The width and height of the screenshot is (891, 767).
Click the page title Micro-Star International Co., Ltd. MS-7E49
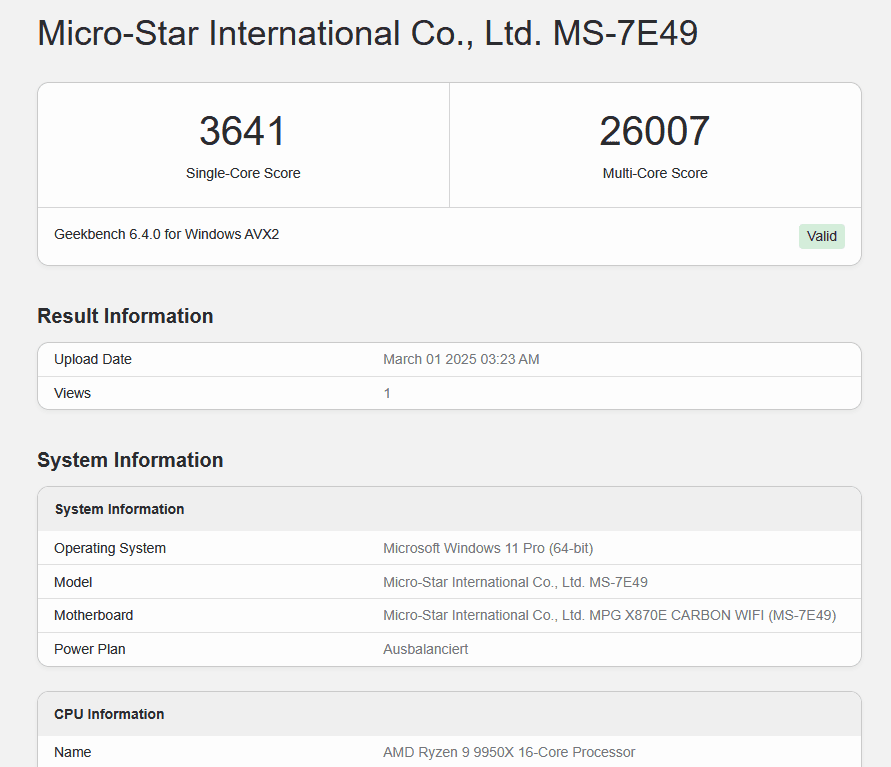[367, 33]
